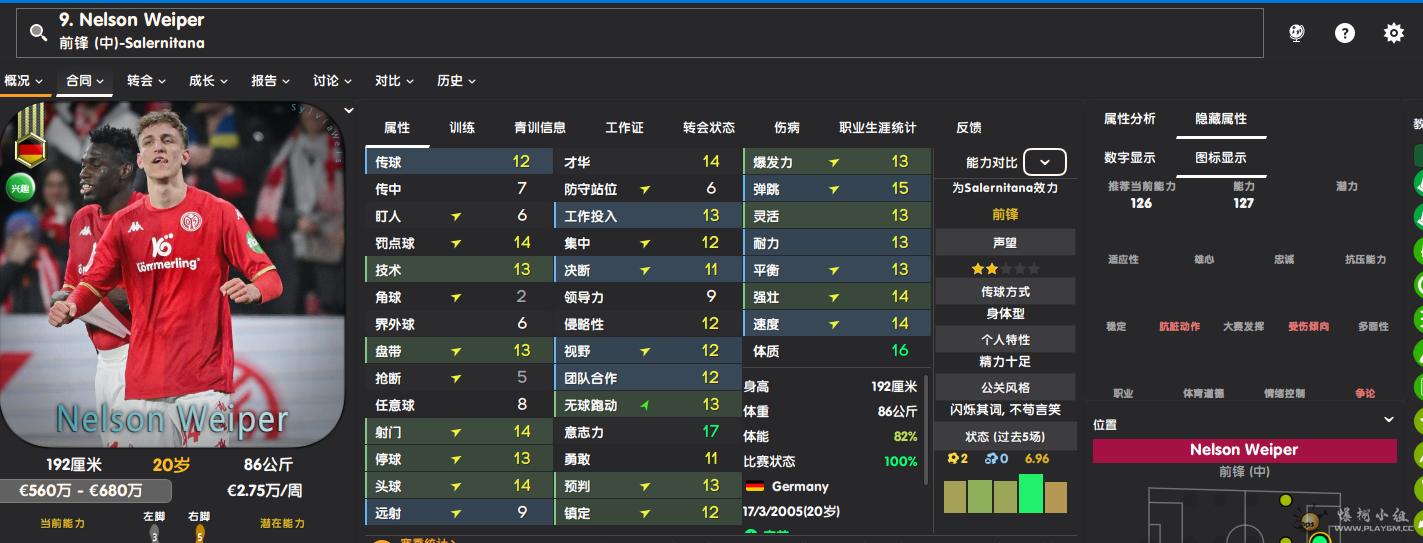This screenshot has height=543, width=1423.
Task: Open the settings gear icon
Action: click(x=1393, y=33)
